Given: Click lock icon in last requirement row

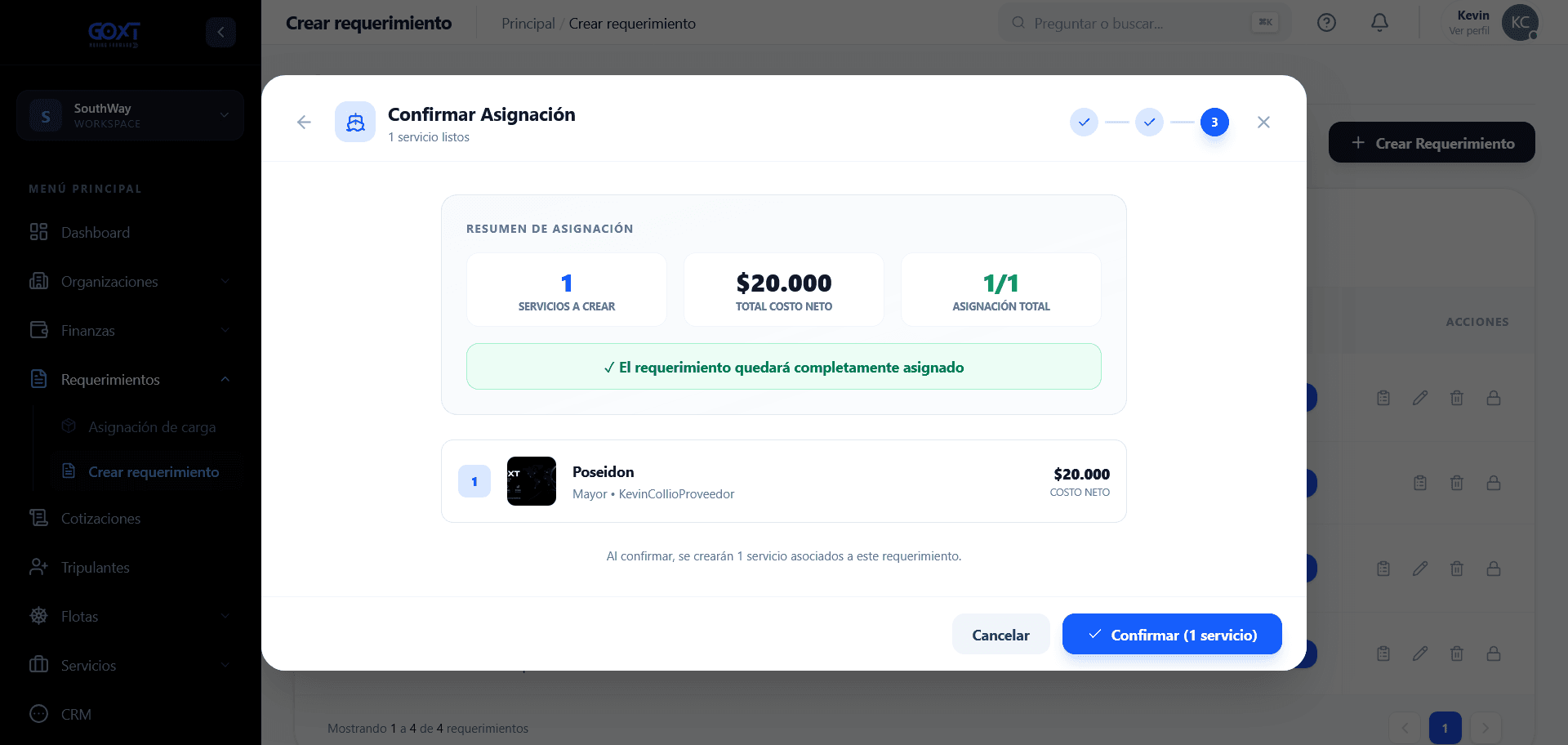Looking at the screenshot, I should [x=1494, y=654].
